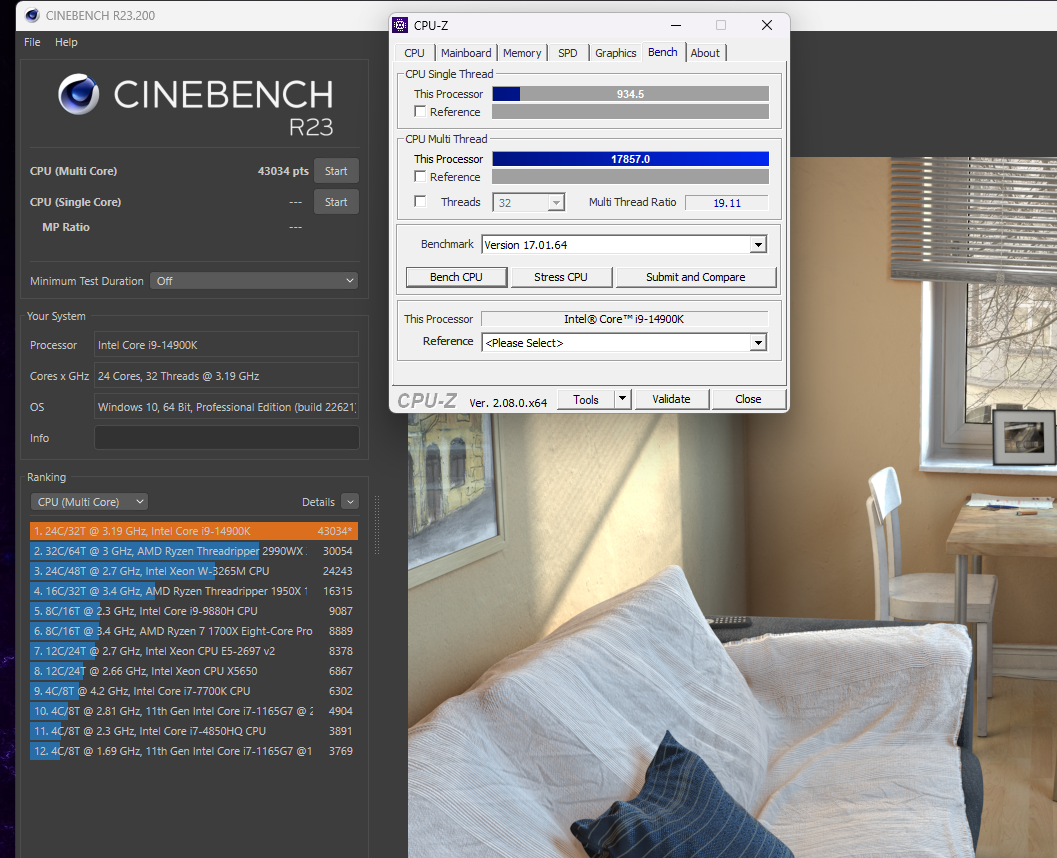Select ranking row Intel Core i7-7700K CPU
Screen dimensions: 1057x858
pyautogui.click(x=193, y=691)
